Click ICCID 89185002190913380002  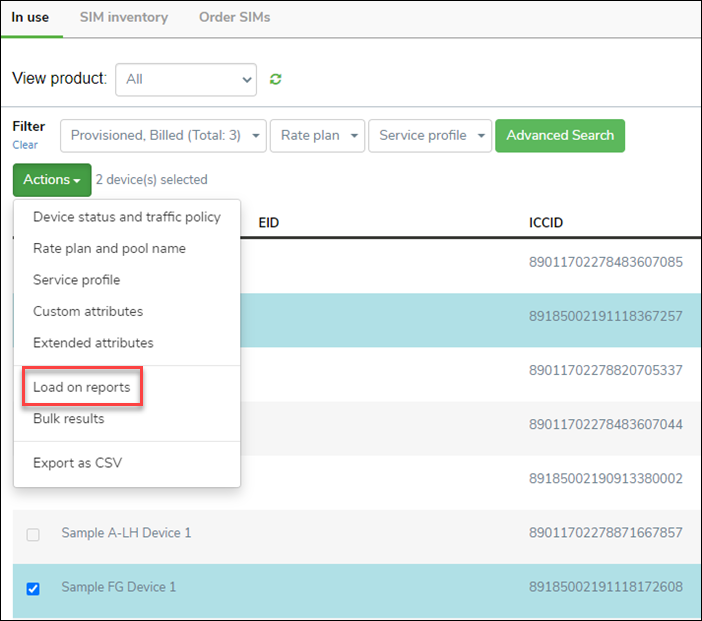pos(606,478)
